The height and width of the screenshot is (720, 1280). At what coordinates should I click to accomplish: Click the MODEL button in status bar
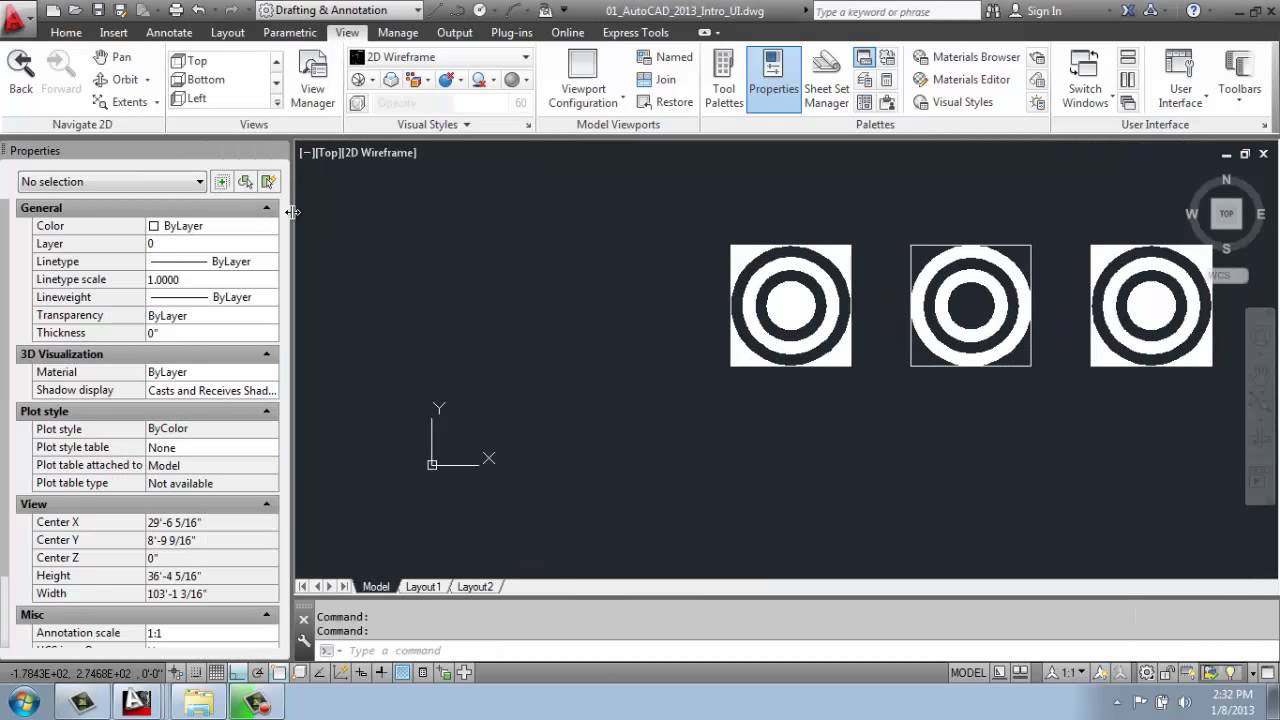969,673
